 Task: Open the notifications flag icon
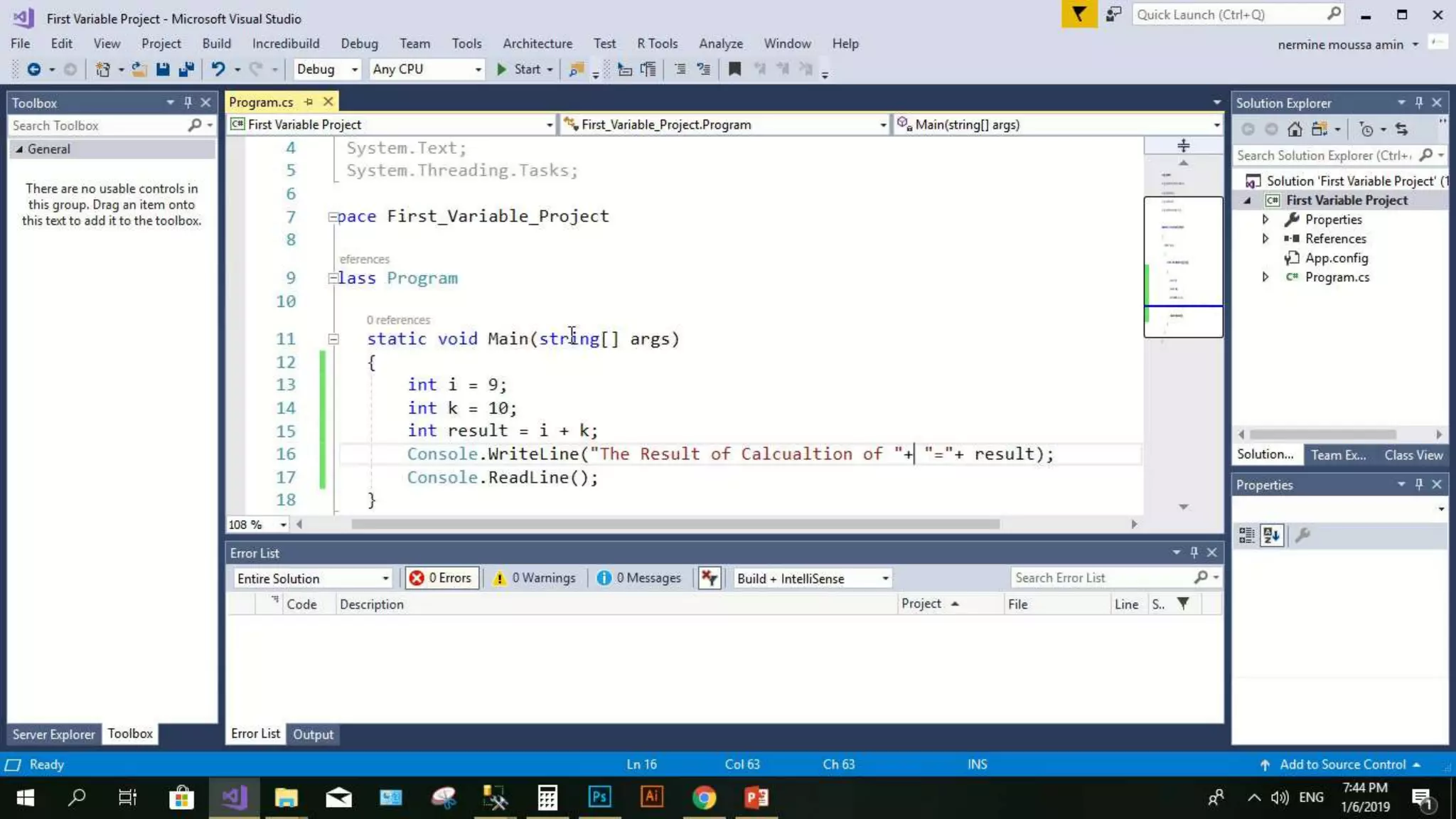pyautogui.click(x=1078, y=14)
